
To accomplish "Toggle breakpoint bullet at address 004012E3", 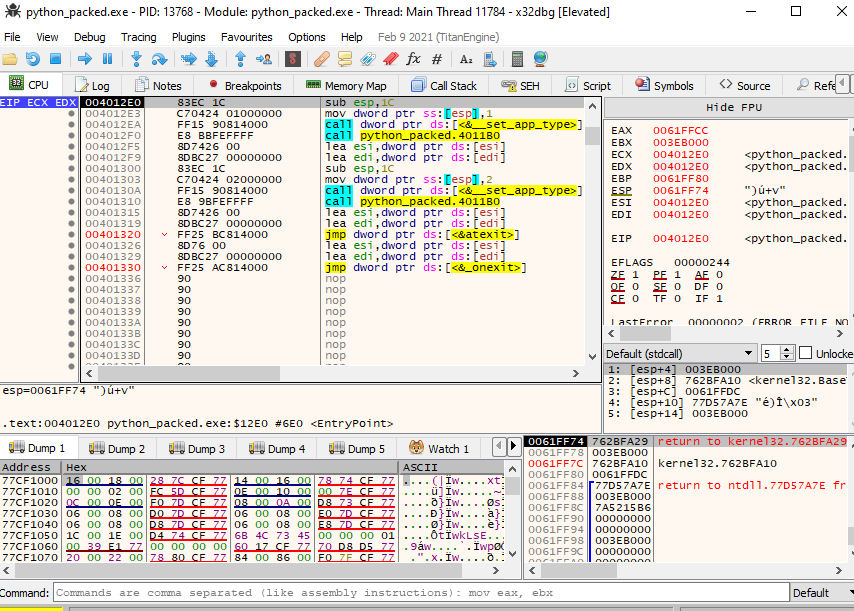I will click(71, 114).
